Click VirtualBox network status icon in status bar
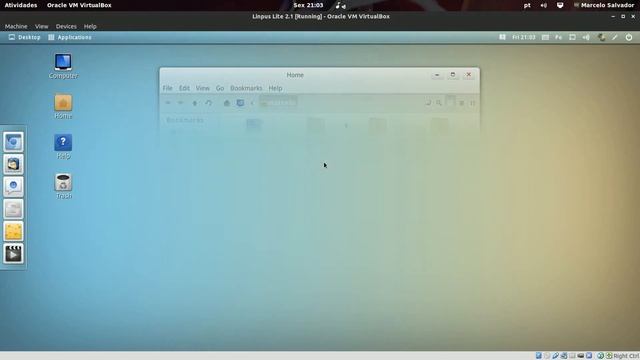The image size is (640, 360). pyautogui.click(x=564, y=356)
